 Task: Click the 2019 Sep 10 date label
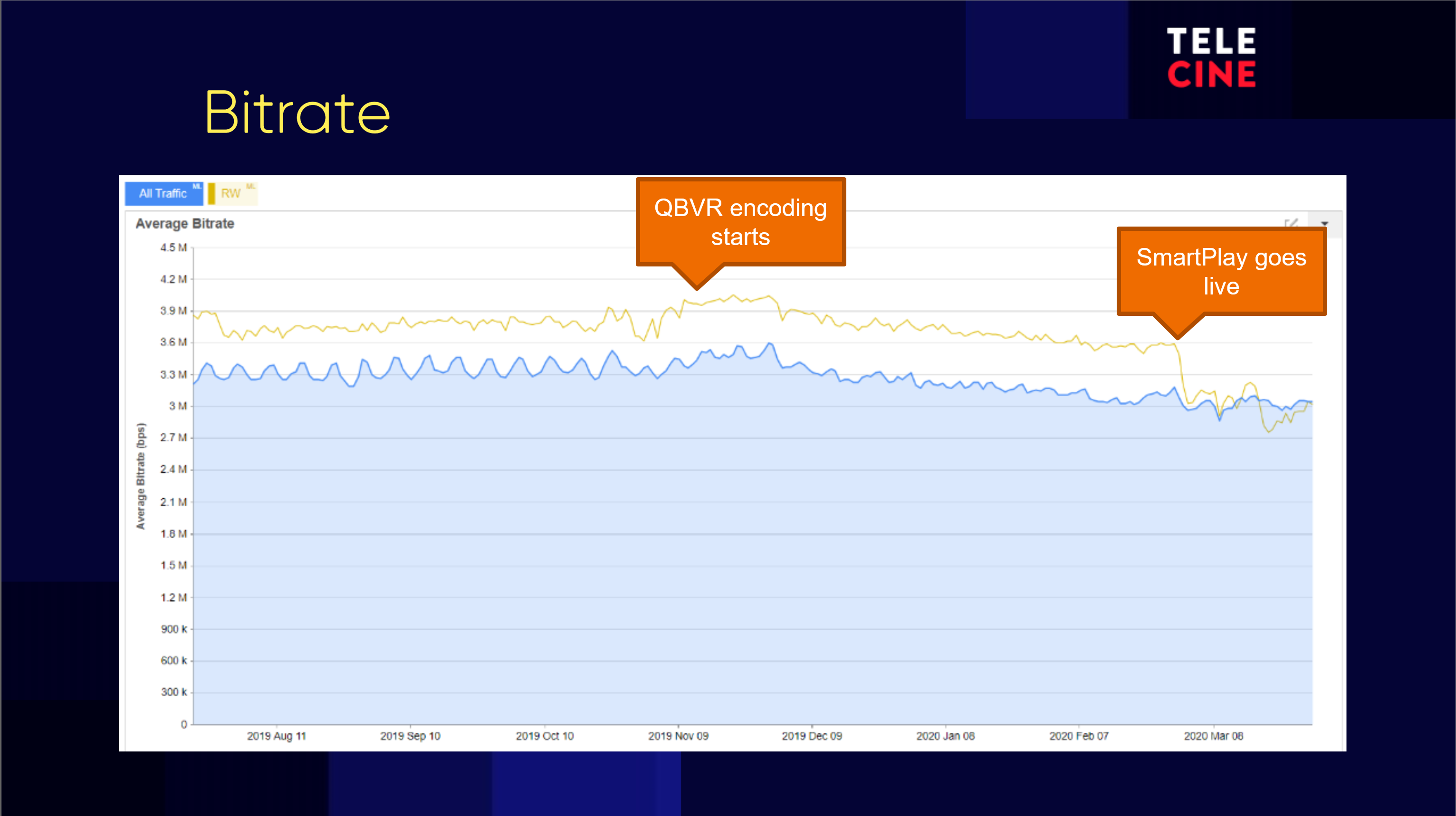(411, 736)
